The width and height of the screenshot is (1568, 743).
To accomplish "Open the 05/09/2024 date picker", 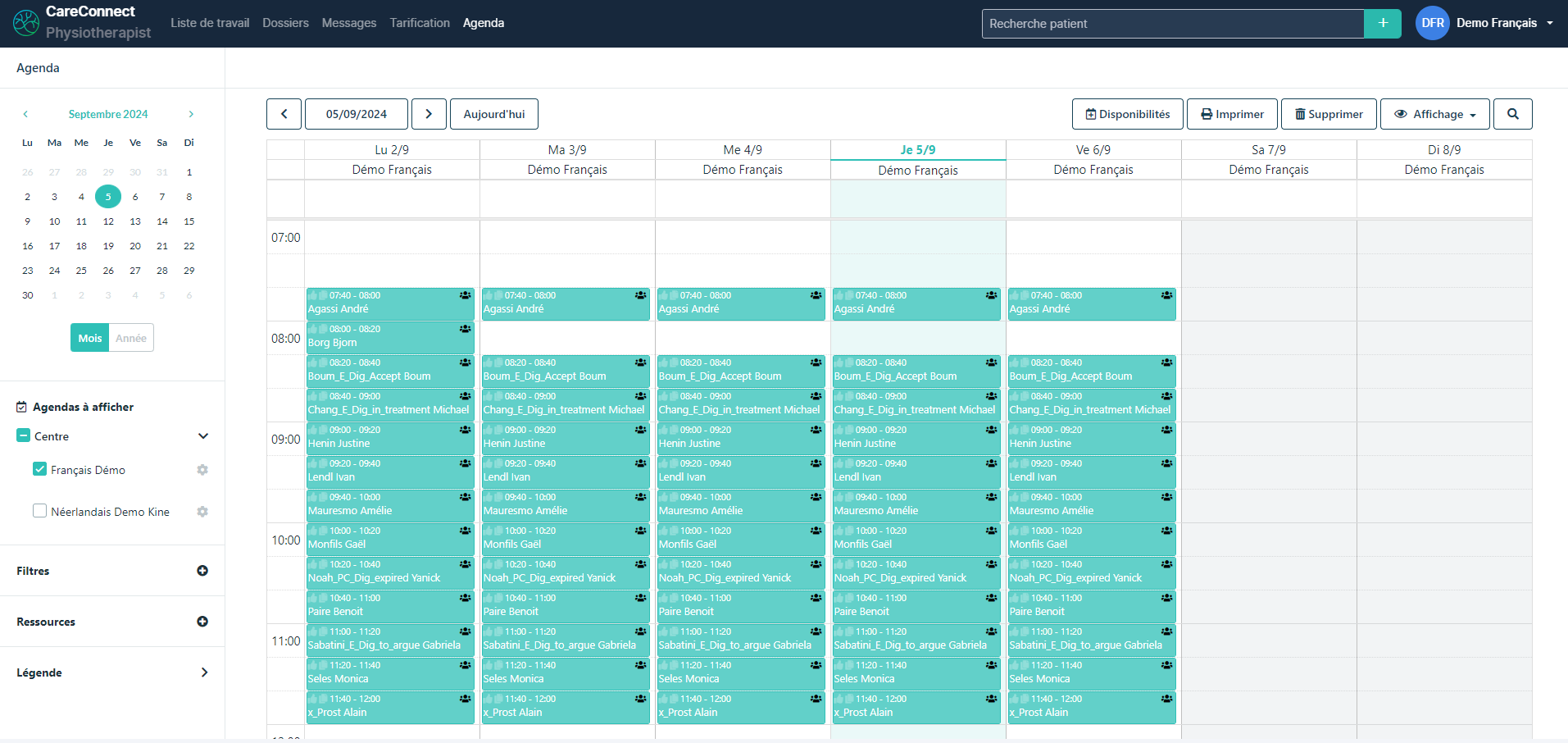I will (x=357, y=114).
